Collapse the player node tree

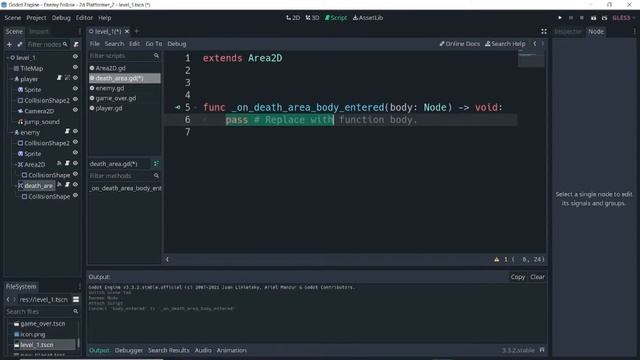[x=11, y=79]
